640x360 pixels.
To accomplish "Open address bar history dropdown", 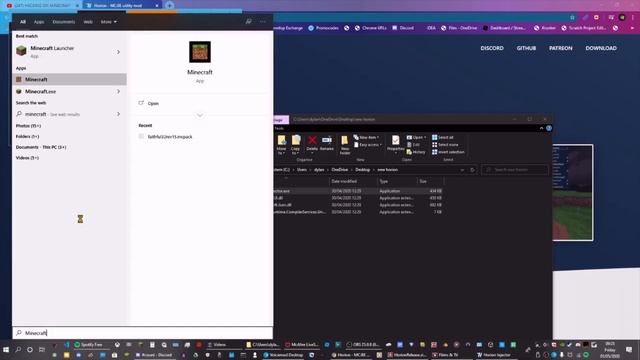I will 462,170.
